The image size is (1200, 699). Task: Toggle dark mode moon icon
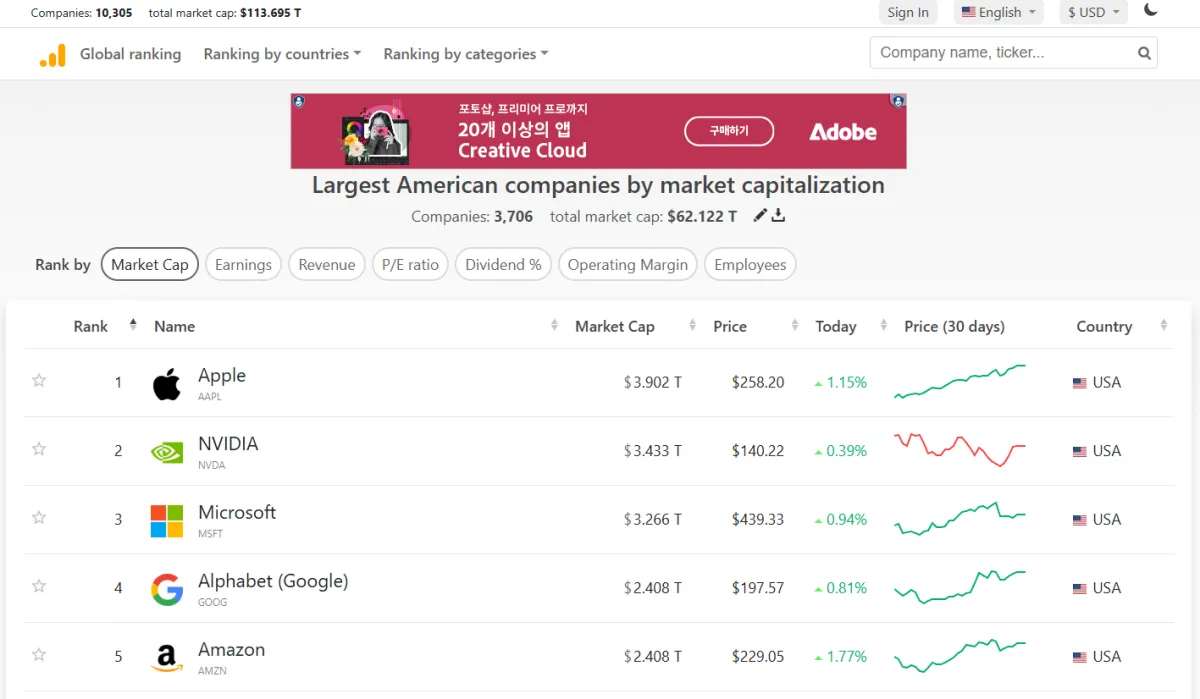tap(1151, 10)
